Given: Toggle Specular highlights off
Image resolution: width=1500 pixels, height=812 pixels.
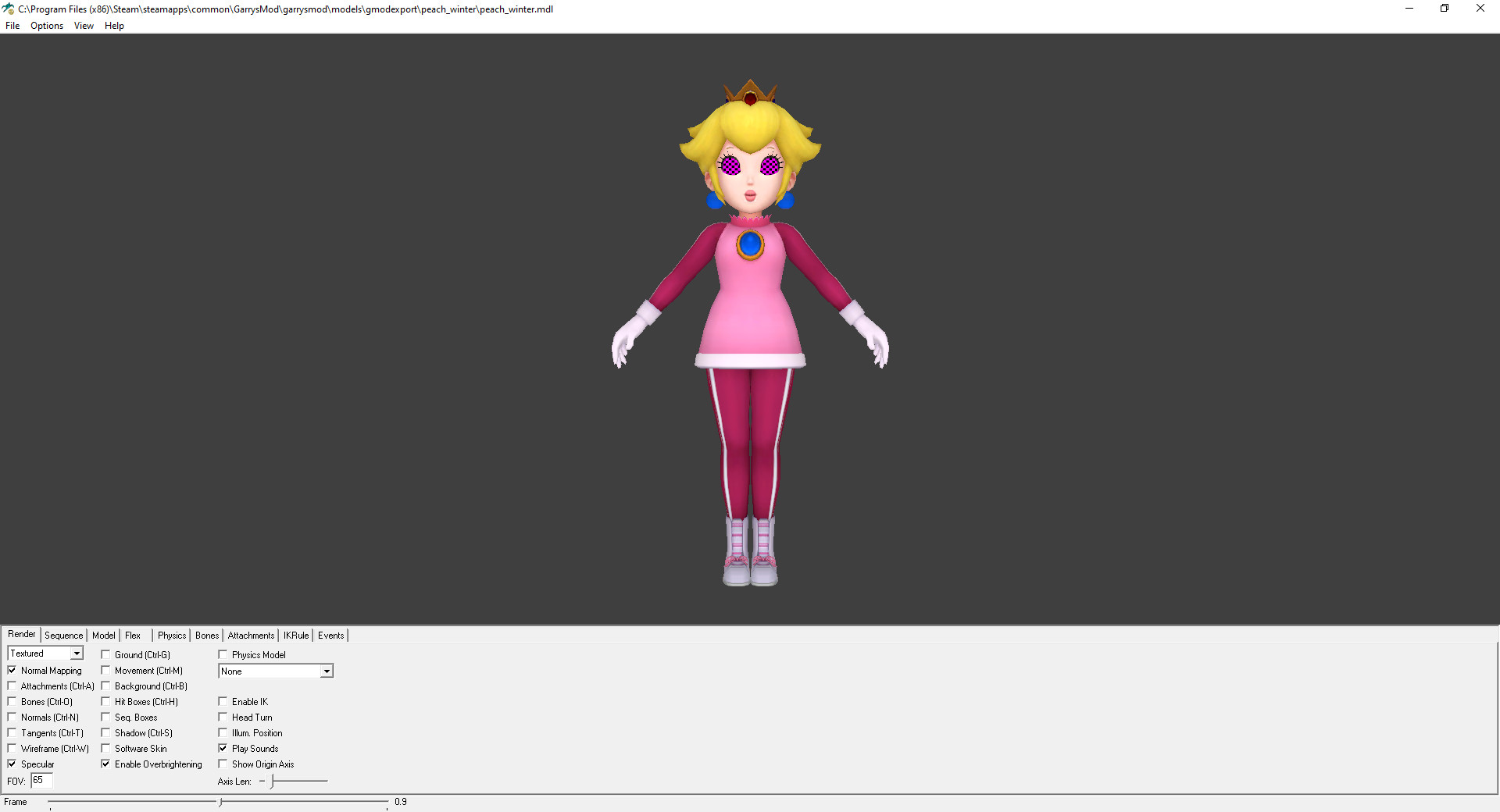Looking at the screenshot, I should tap(12, 764).
